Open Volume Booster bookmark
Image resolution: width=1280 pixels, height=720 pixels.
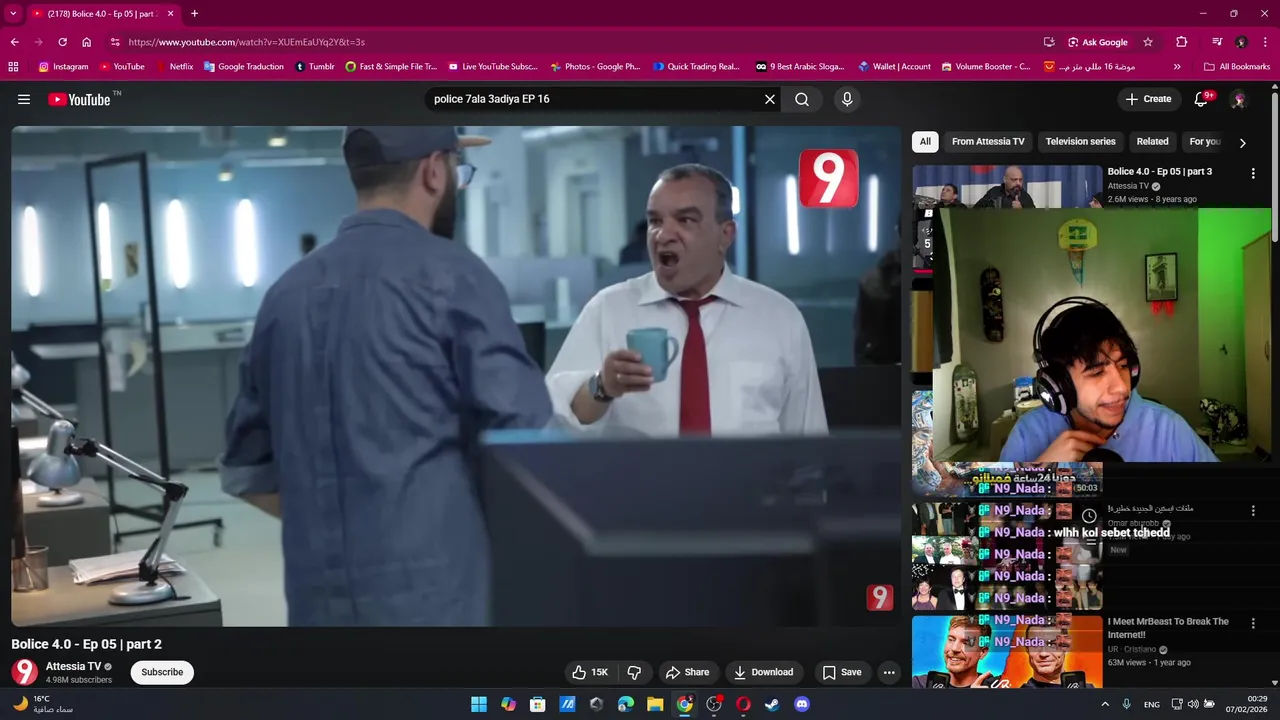click(x=984, y=67)
